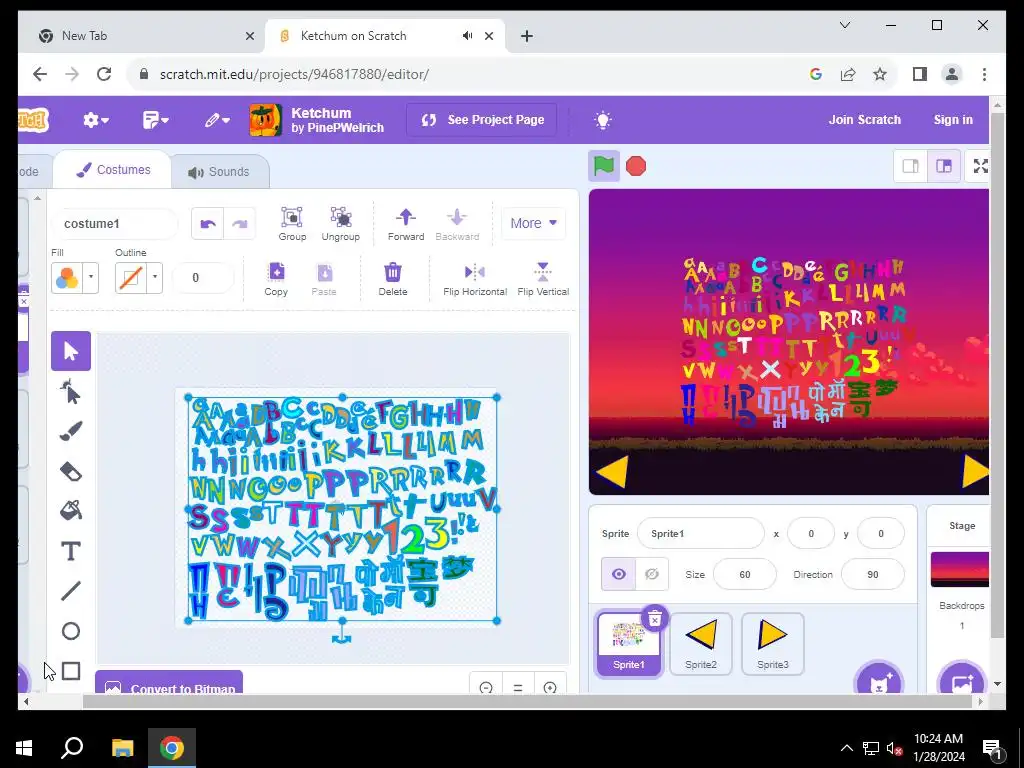Open the Settings gear menu
Image resolution: width=1024 pixels, height=768 pixels.
pos(95,120)
